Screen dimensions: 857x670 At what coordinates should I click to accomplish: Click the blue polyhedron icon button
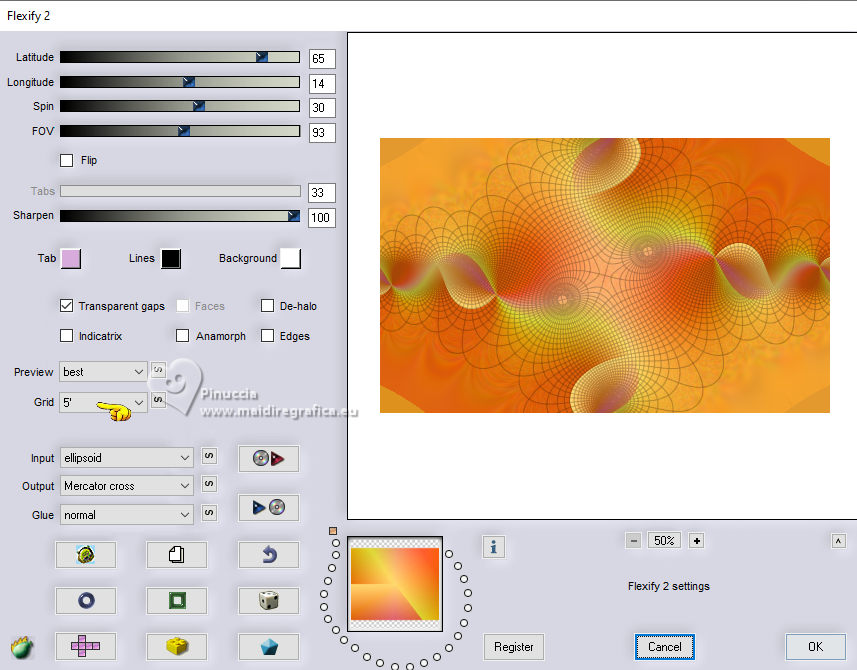(268, 647)
